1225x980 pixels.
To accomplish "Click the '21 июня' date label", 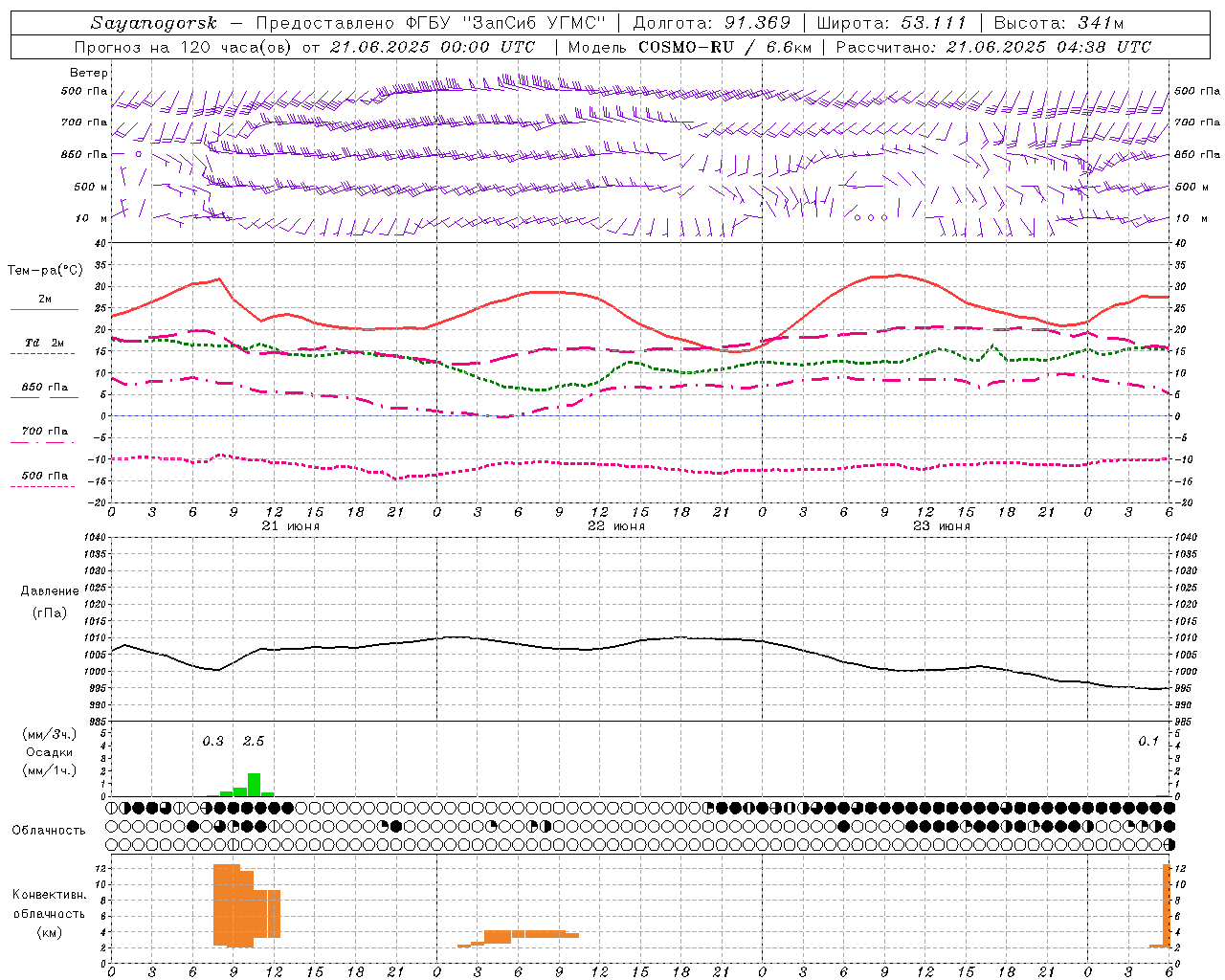I will point(291,526).
